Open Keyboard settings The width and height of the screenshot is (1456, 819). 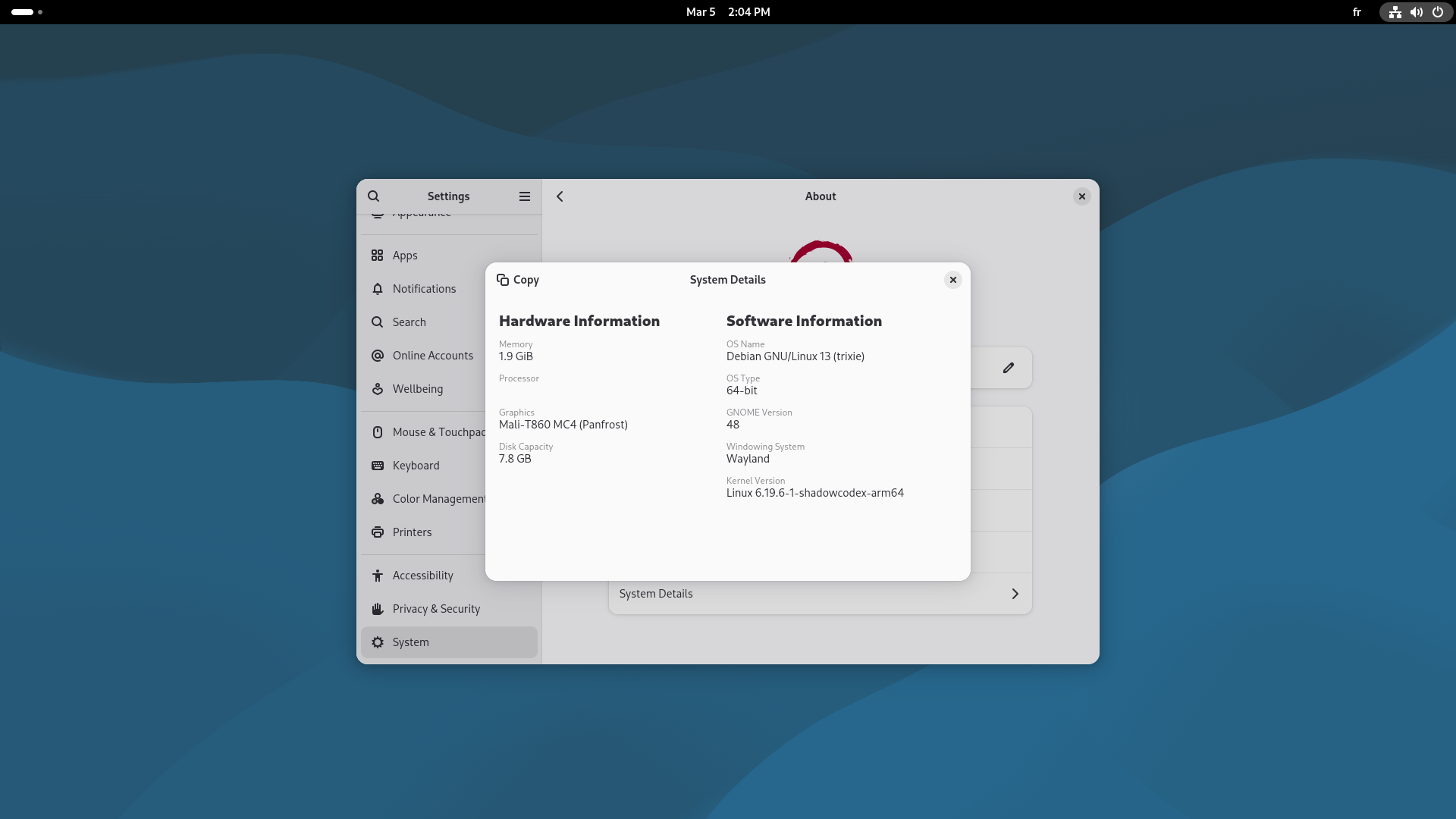click(416, 466)
